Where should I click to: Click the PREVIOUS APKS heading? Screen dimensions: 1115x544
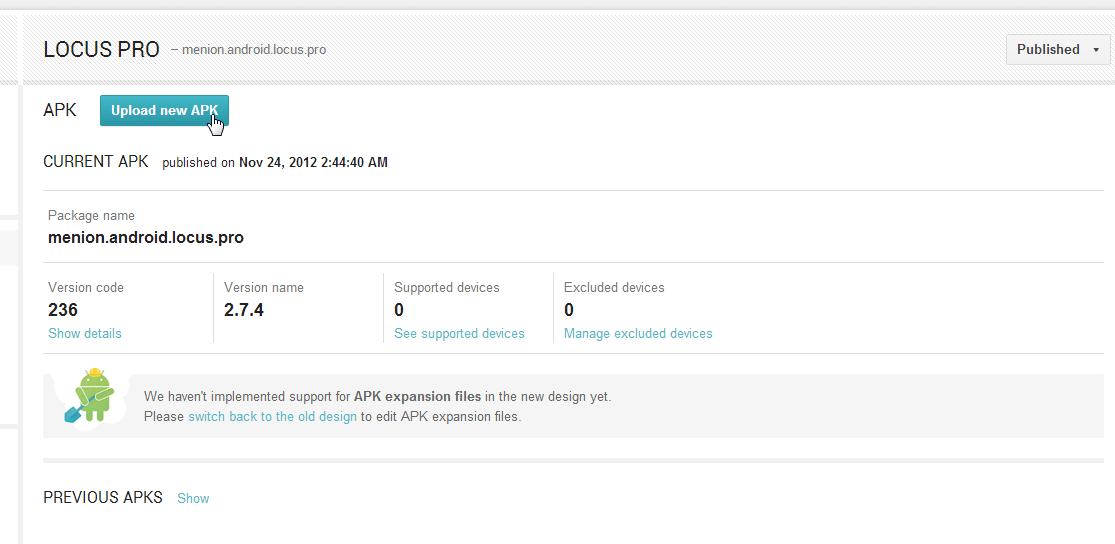[x=103, y=497]
